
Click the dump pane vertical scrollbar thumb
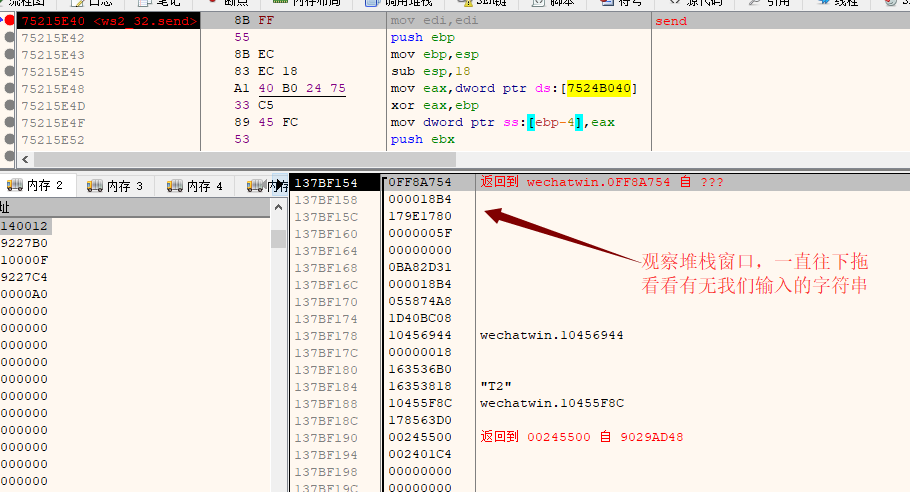tap(279, 238)
